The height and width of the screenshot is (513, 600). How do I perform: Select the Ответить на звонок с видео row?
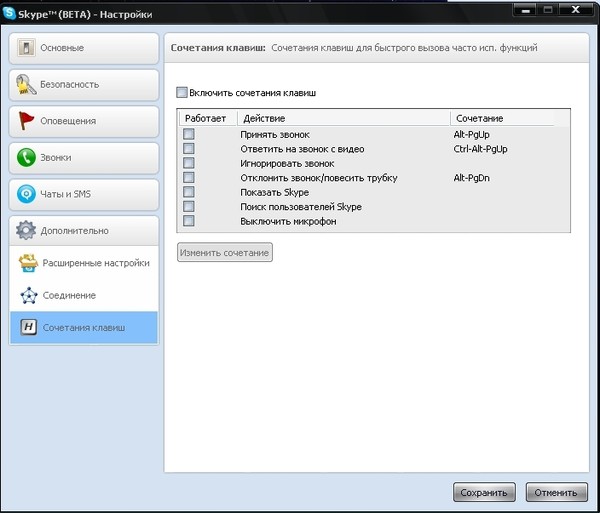(373, 149)
